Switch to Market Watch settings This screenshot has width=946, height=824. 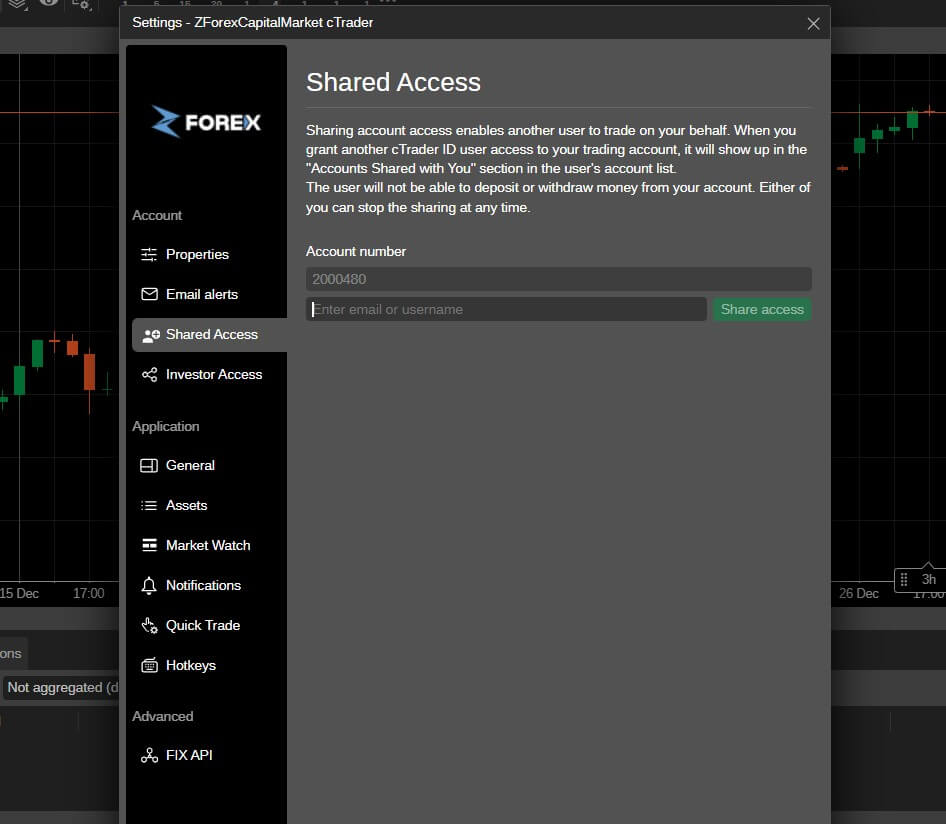(207, 546)
